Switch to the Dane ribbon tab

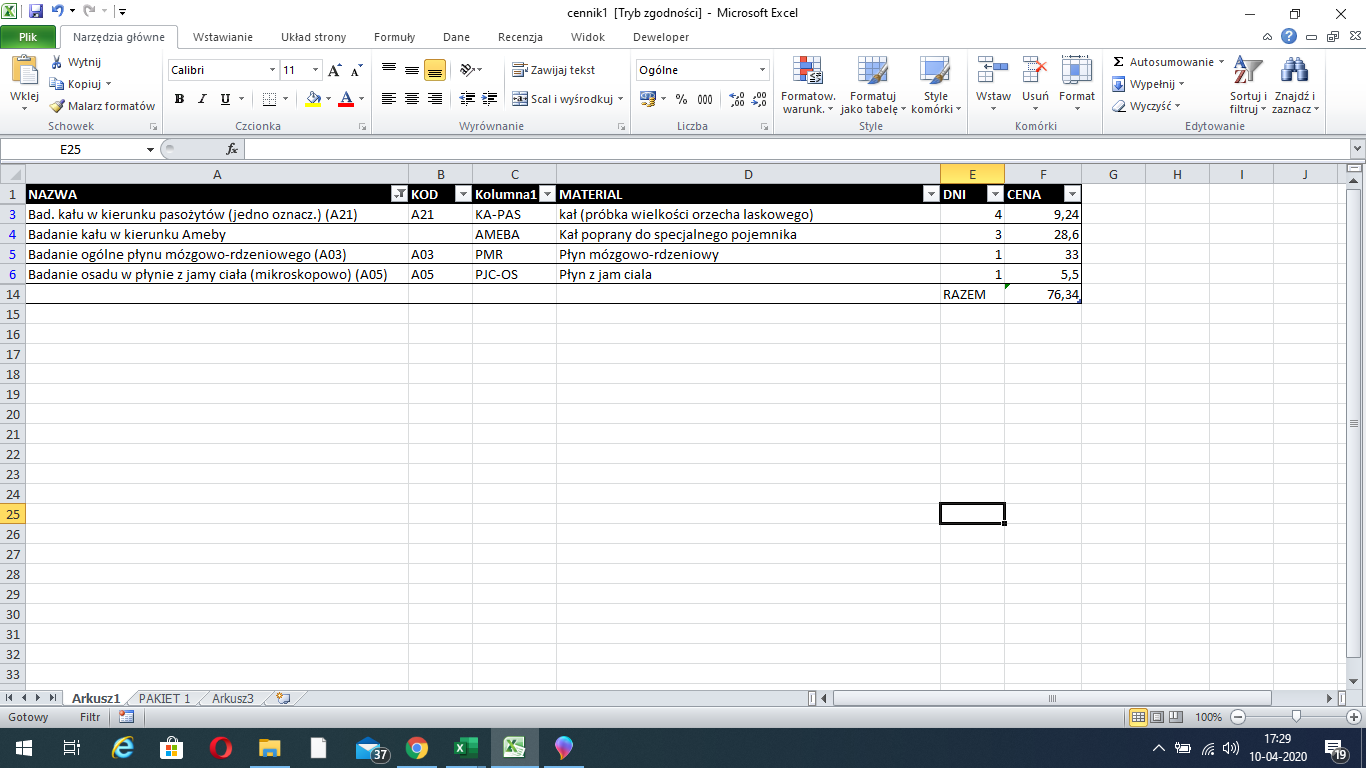click(x=456, y=37)
